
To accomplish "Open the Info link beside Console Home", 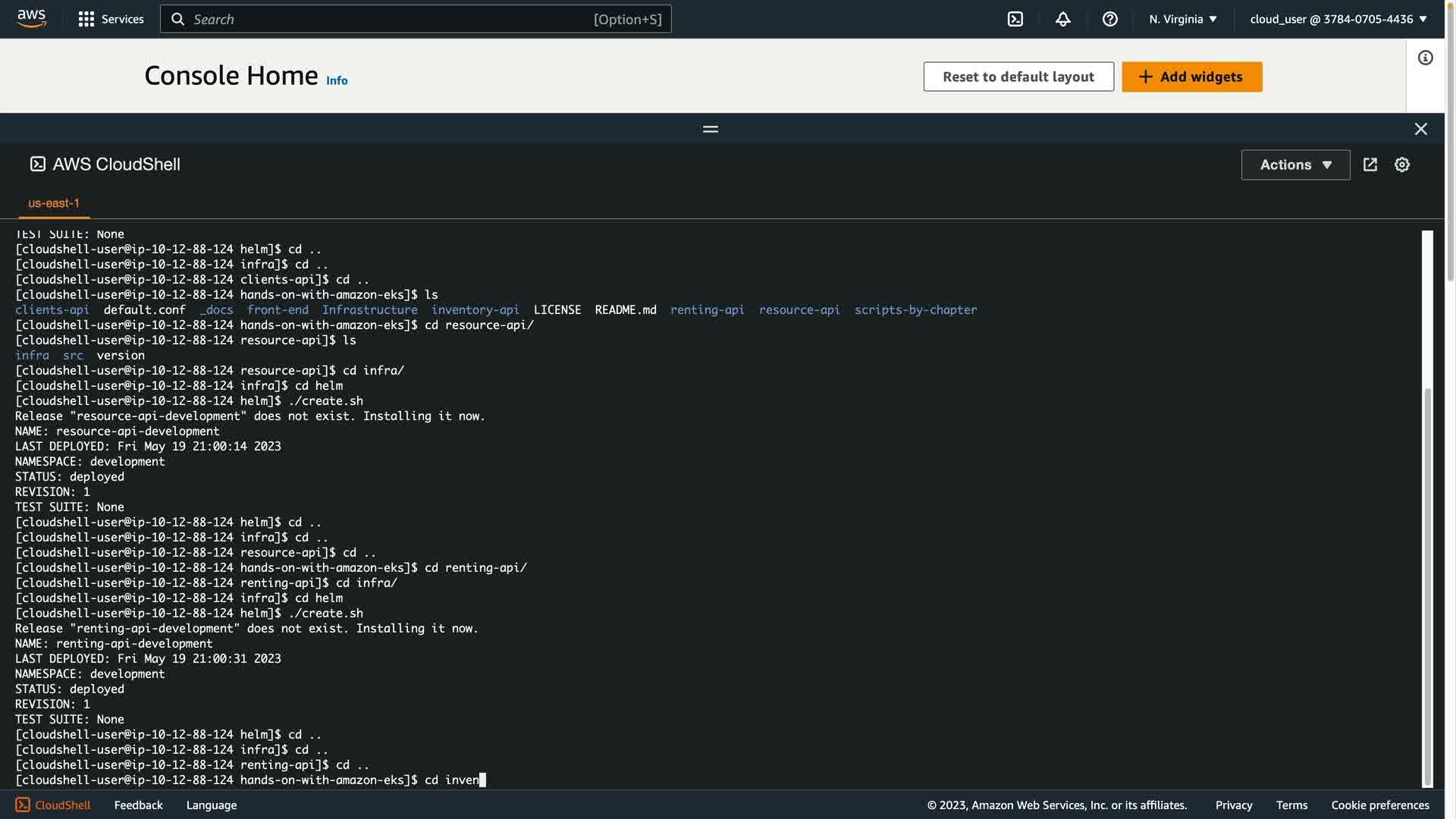I will pyautogui.click(x=337, y=80).
